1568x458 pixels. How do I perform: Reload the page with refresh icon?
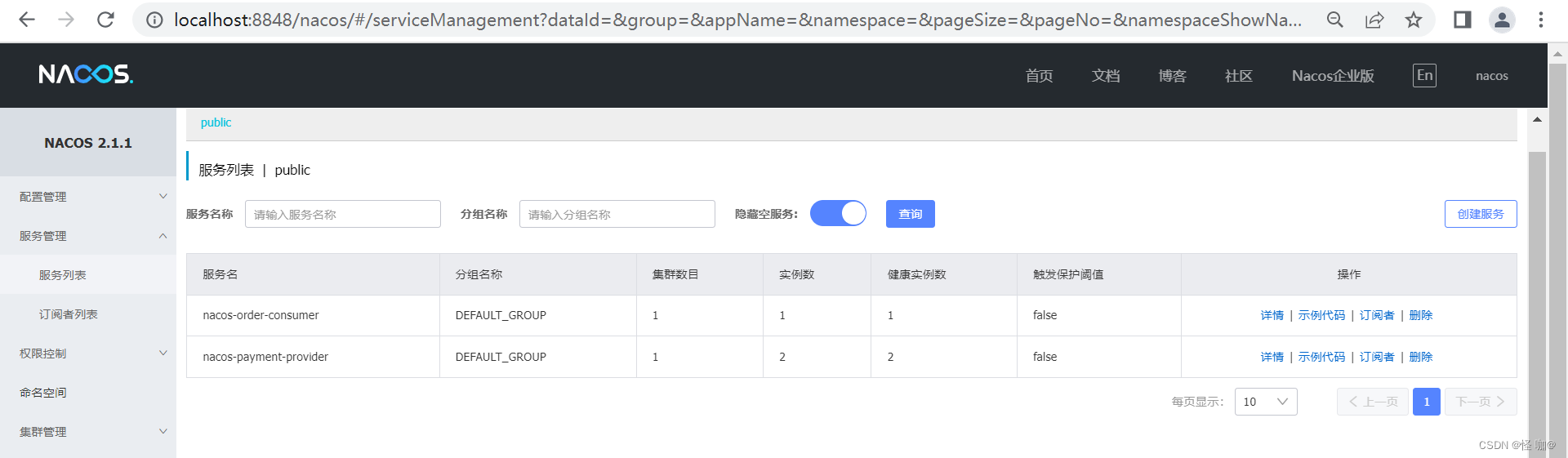(105, 20)
